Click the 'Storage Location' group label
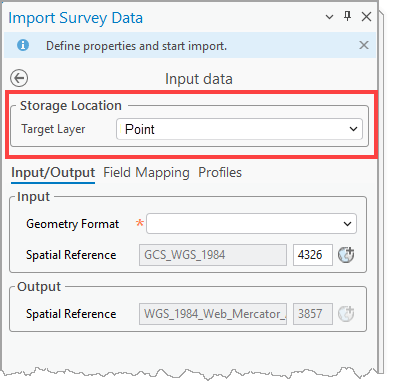The width and height of the screenshot is (394, 383). tap(71, 106)
